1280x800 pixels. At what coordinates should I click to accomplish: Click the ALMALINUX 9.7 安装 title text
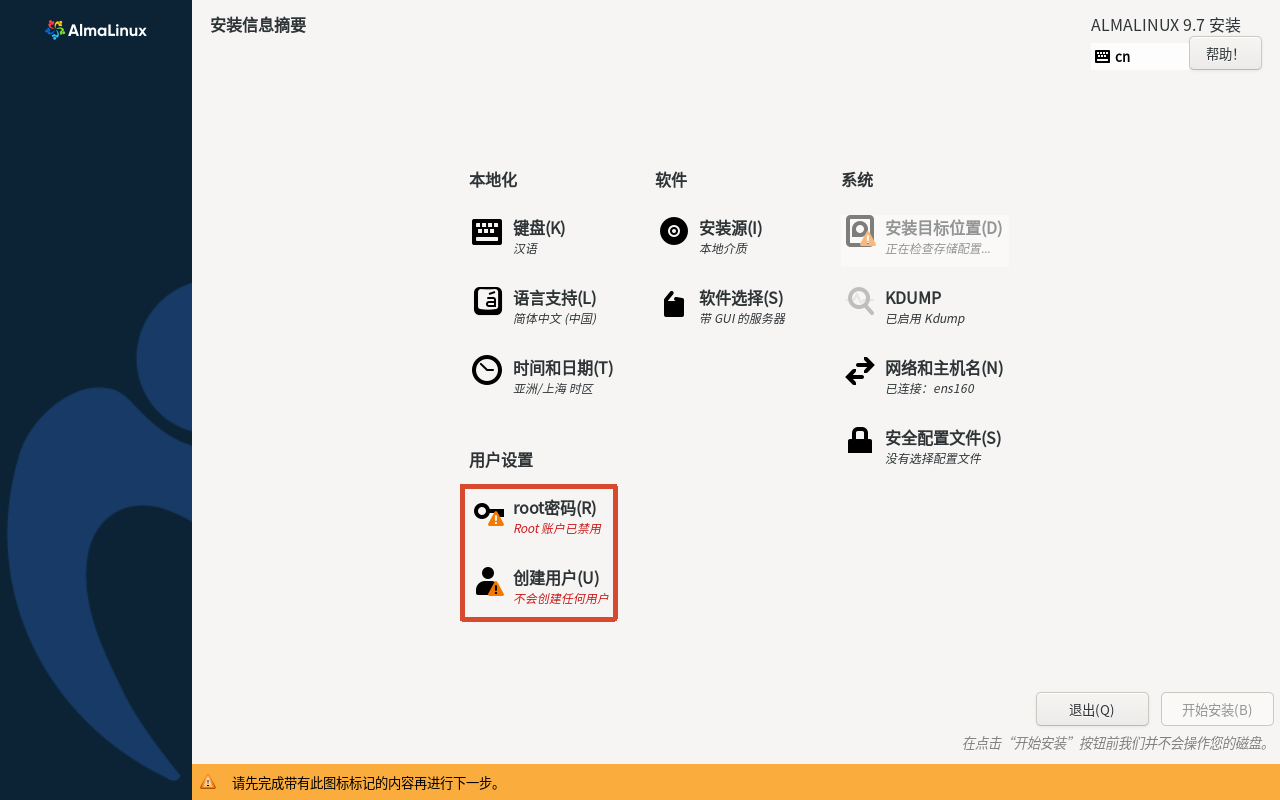tap(1166, 25)
